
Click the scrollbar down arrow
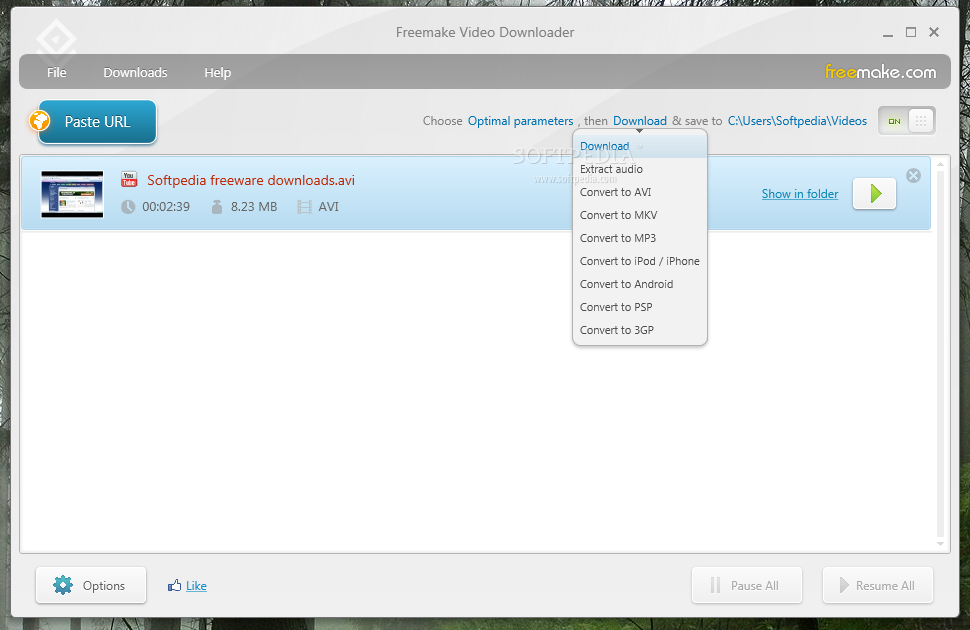[x=940, y=544]
